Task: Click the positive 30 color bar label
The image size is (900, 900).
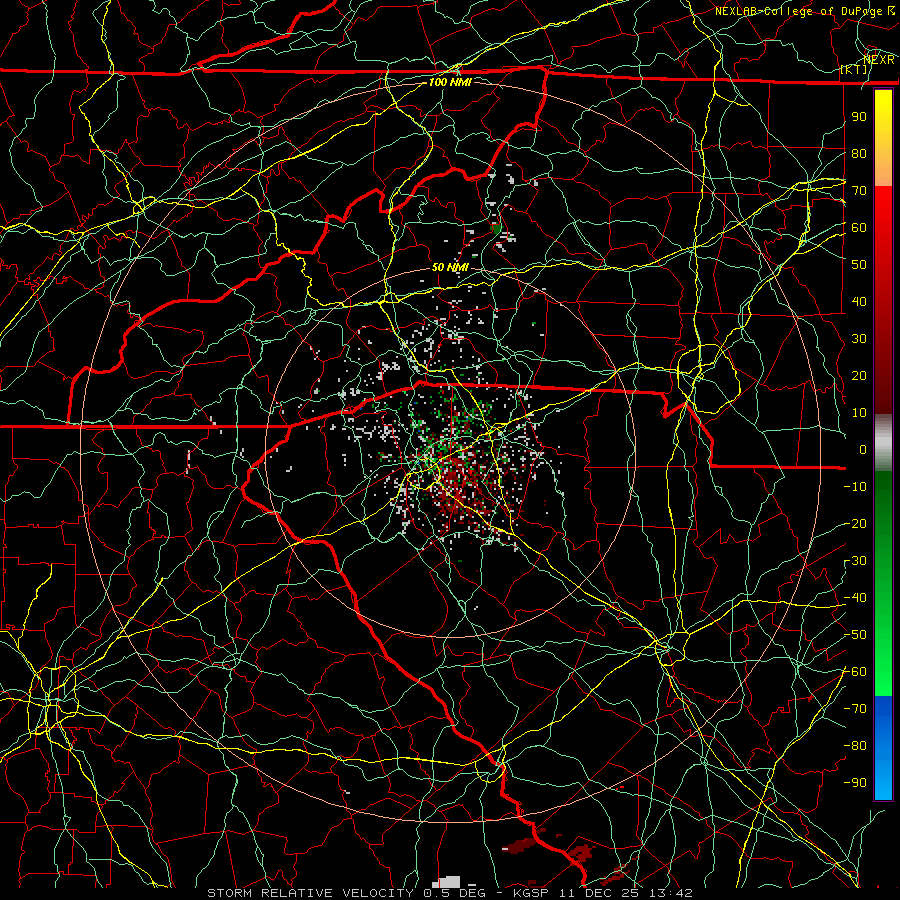Action: [x=859, y=339]
